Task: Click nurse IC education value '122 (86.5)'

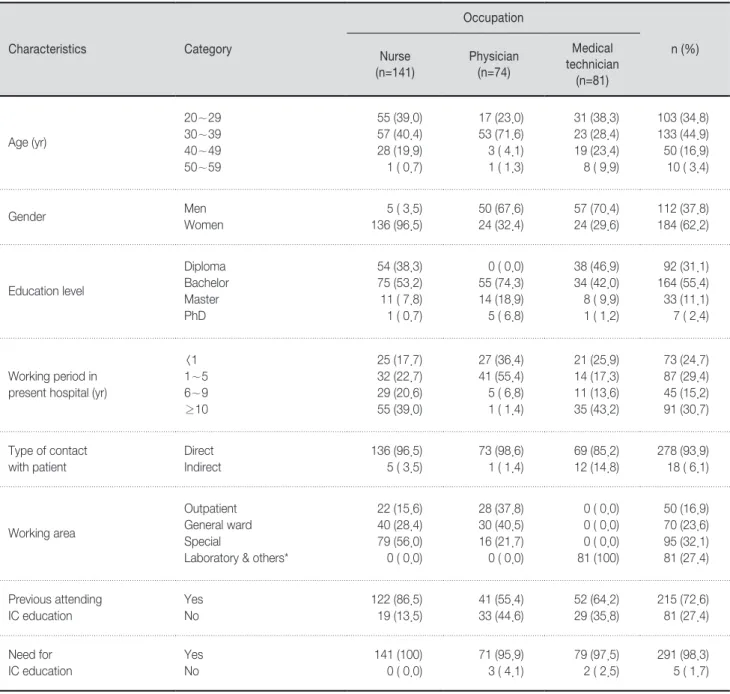Action: click(x=397, y=599)
